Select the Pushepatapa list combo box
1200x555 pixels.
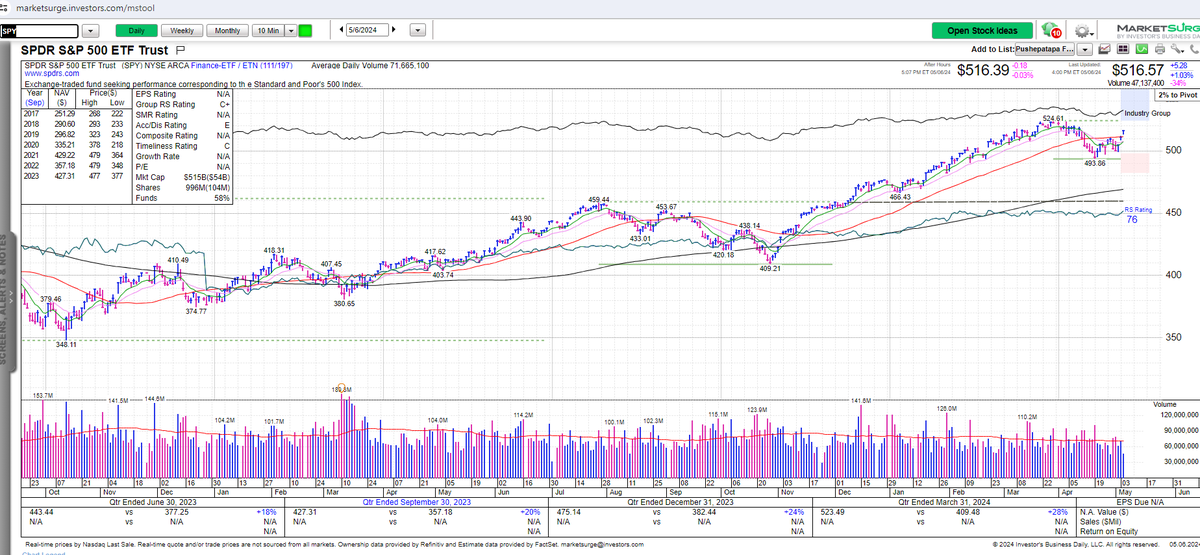(x=1047, y=48)
